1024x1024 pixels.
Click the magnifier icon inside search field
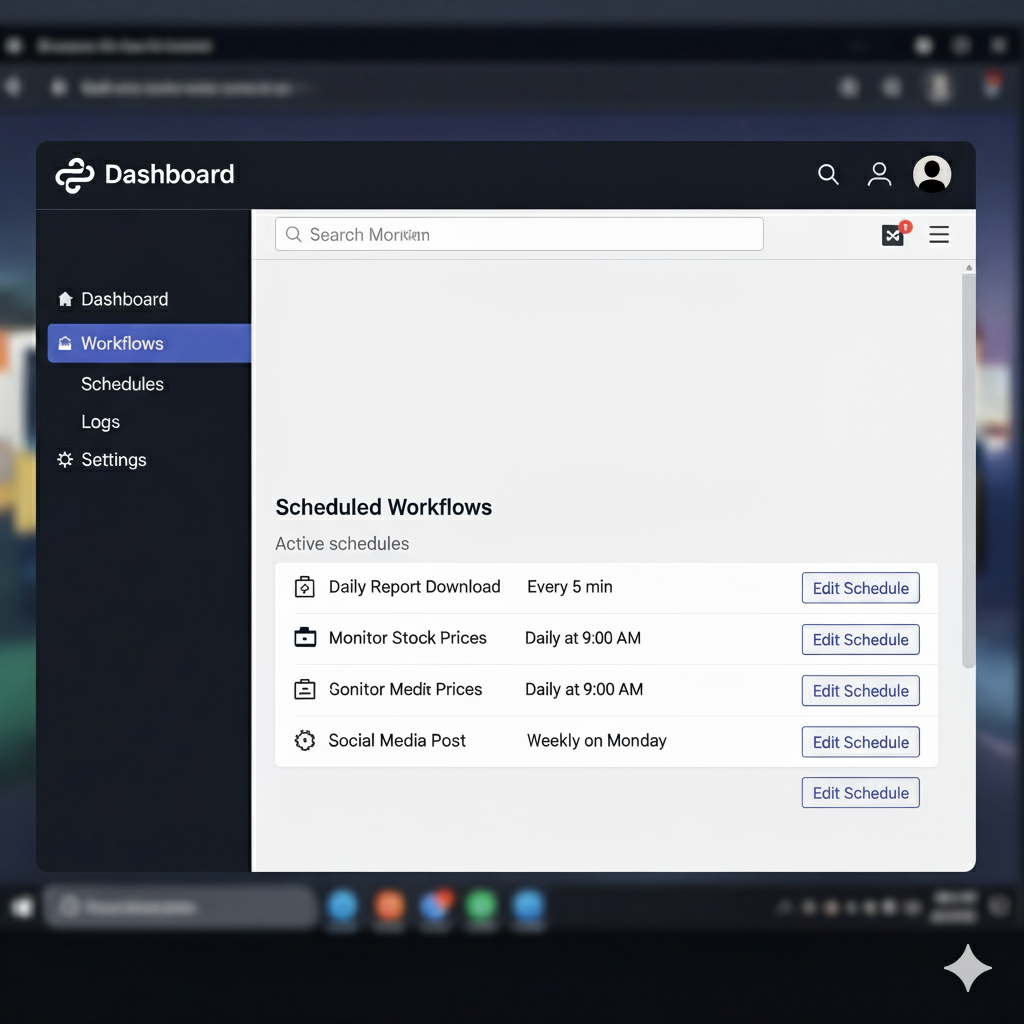point(294,234)
